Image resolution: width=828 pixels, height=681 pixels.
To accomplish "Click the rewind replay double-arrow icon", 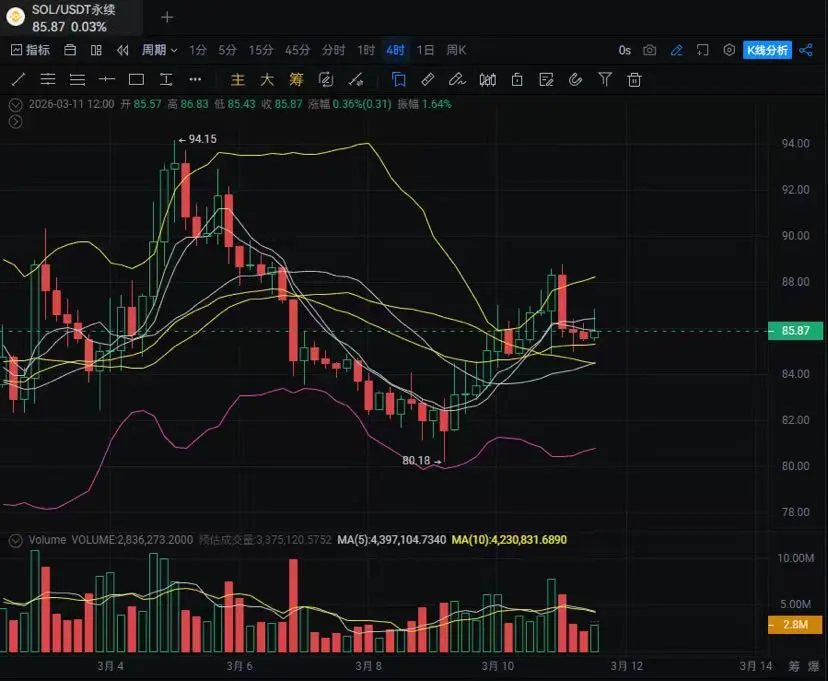I will [x=123, y=50].
